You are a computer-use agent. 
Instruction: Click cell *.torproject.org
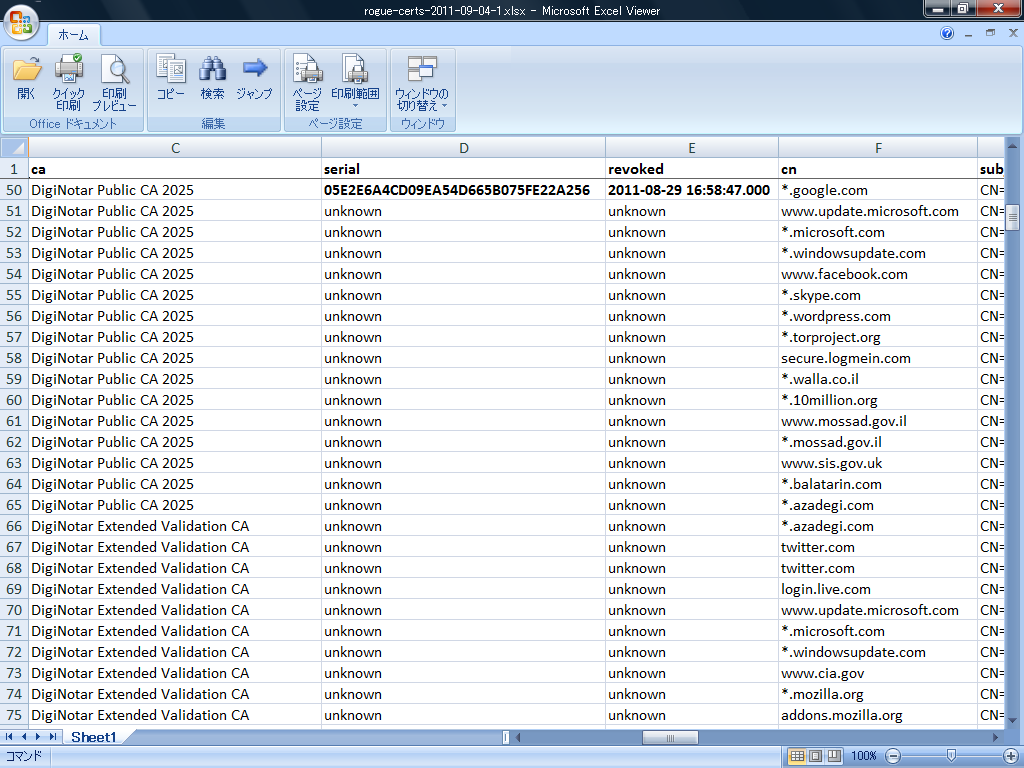[x=878, y=337]
